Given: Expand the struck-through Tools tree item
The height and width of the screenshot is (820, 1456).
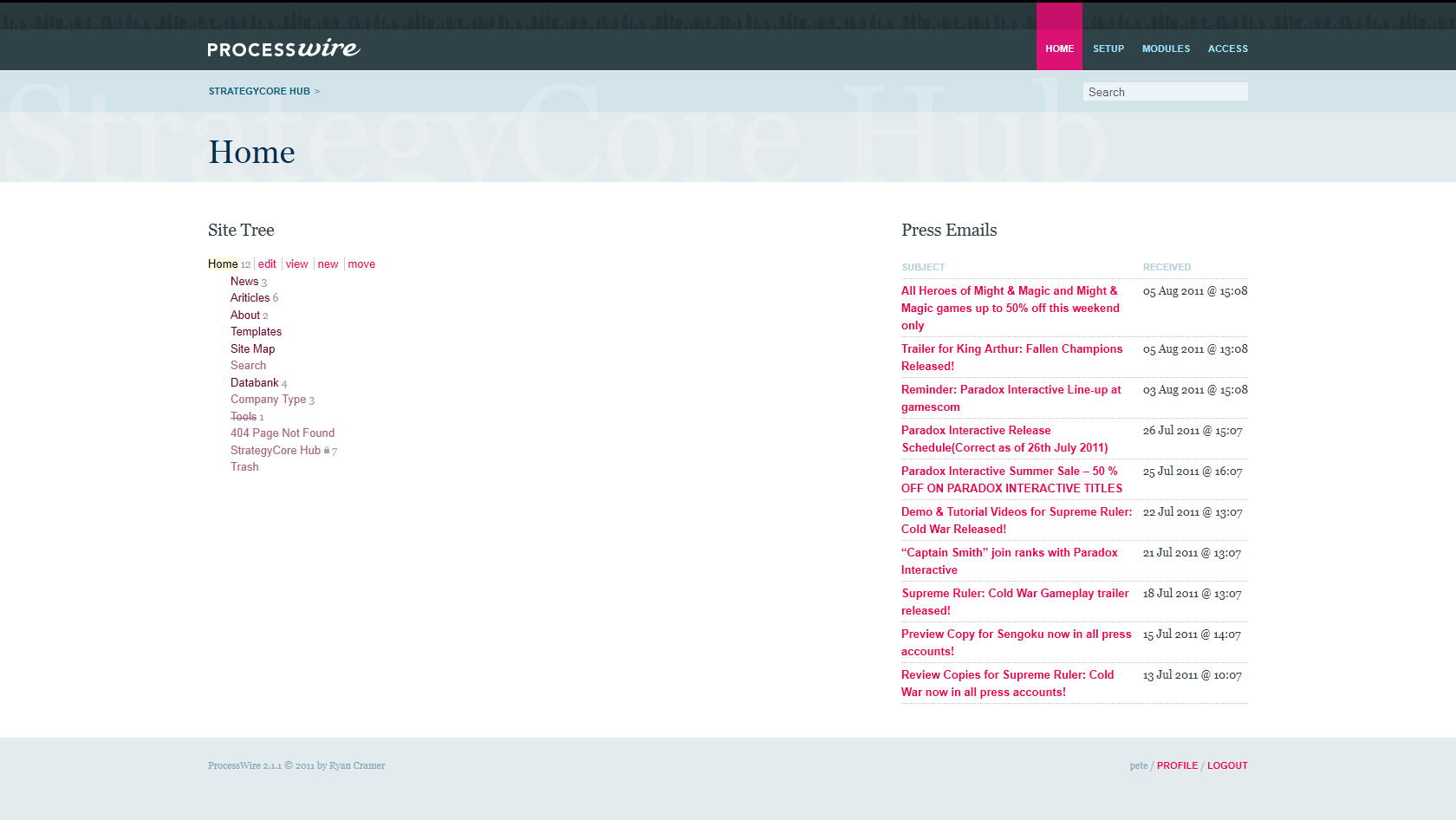Looking at the screenshot, I should click(x=244, y=417).
